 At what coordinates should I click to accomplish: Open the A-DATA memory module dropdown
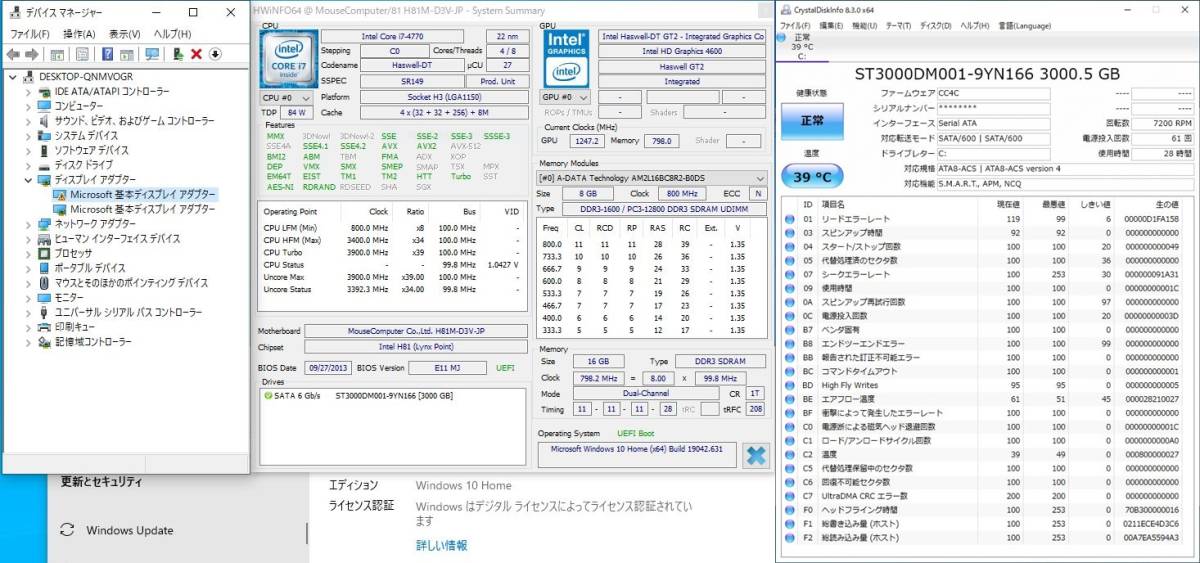651,178
